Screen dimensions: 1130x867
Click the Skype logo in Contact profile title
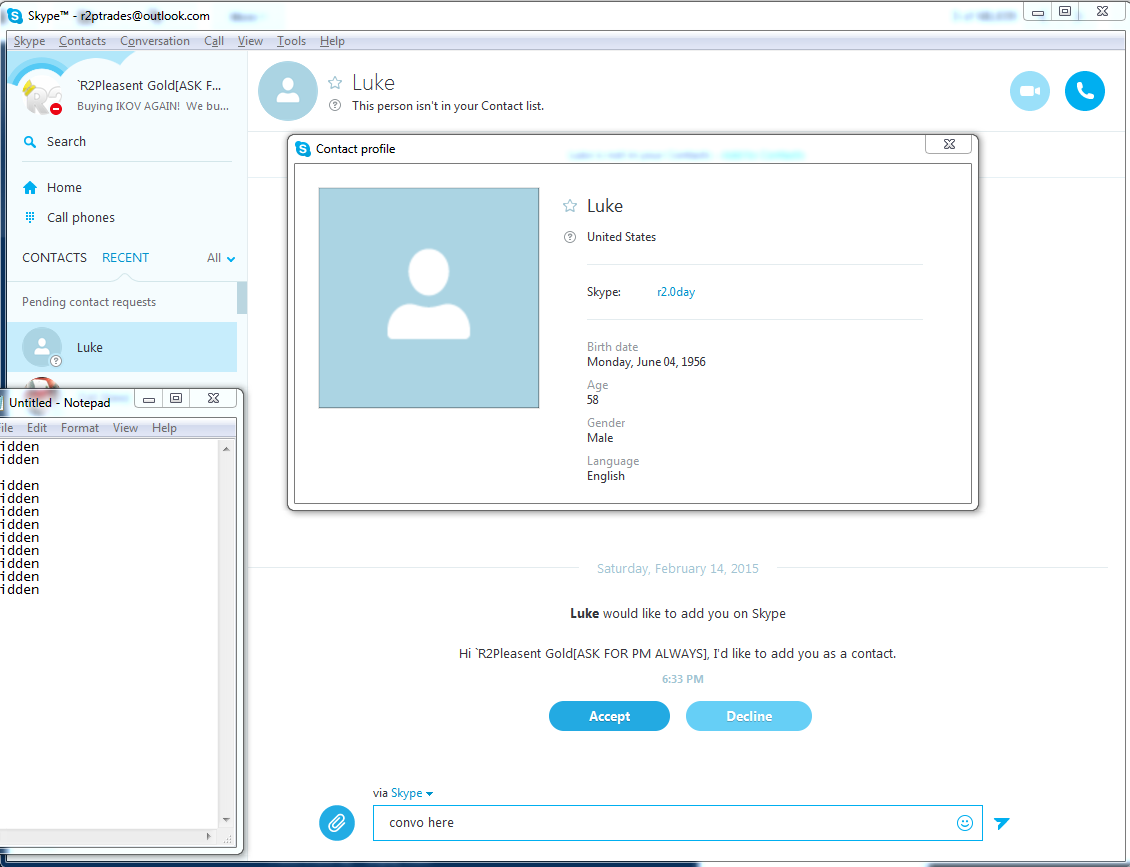(303, 148)
